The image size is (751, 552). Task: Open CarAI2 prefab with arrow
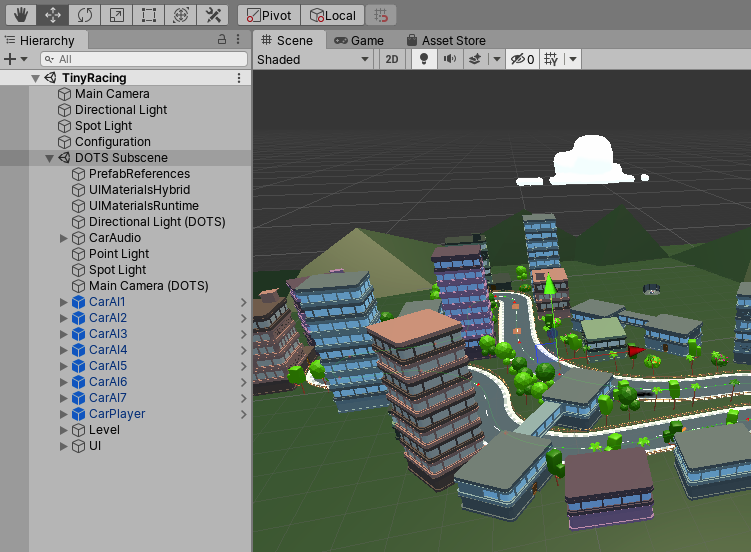pyautogui.click(x=243, y=318)
